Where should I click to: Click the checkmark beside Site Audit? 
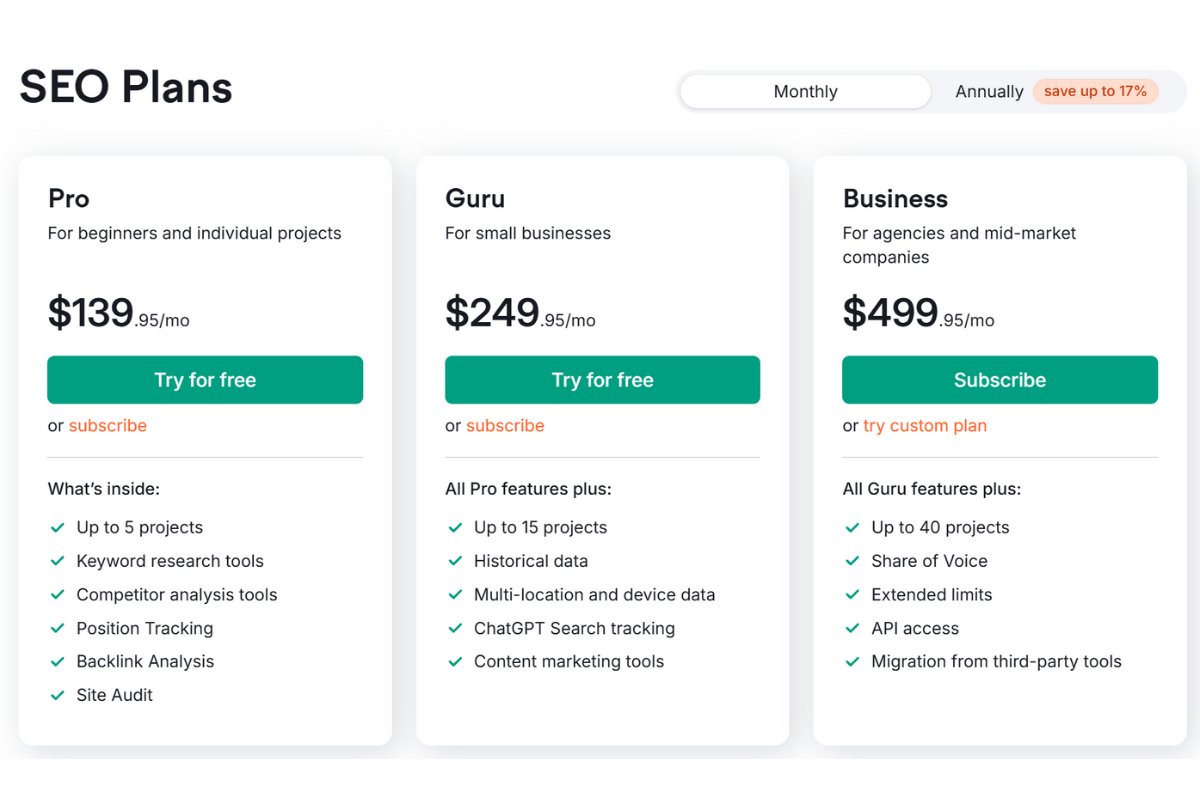point(57,694)
